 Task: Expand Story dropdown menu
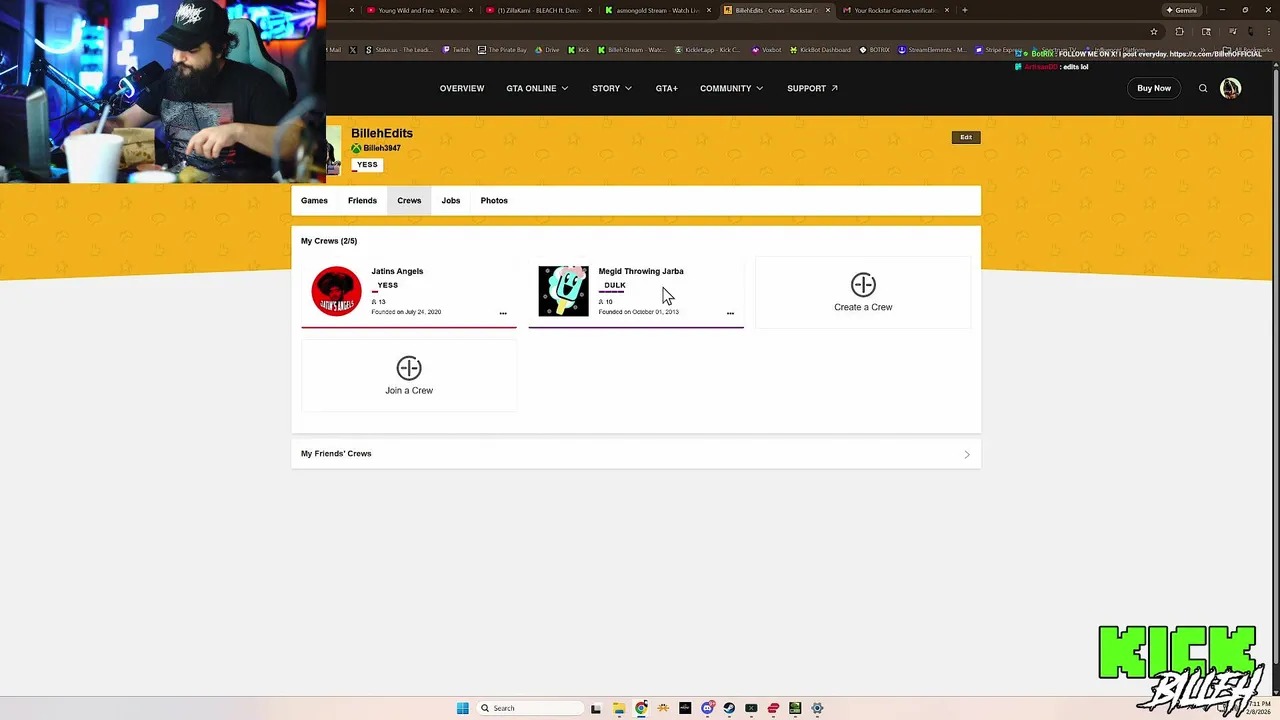click(612, 88)
